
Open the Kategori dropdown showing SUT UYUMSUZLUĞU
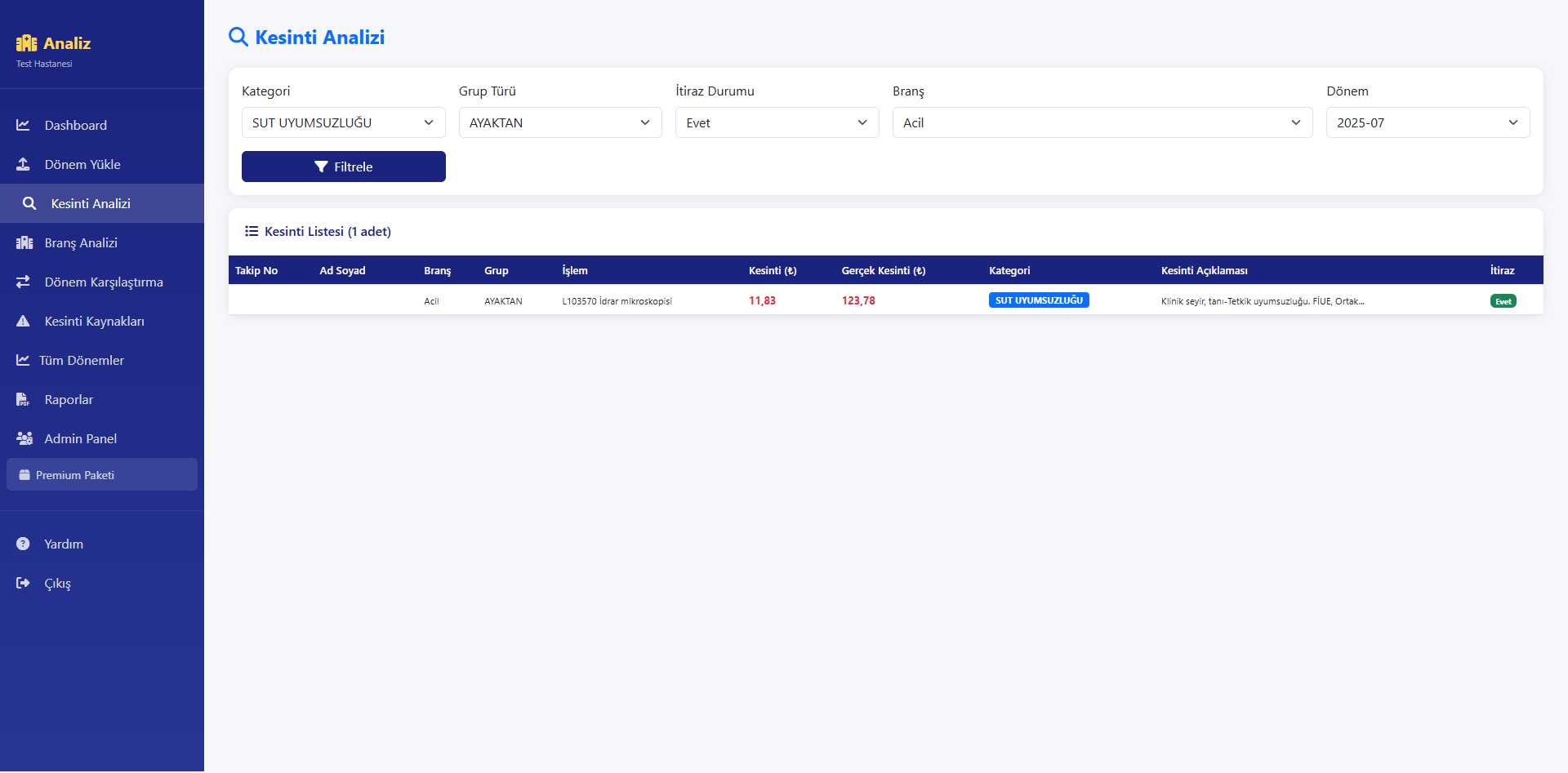343,122
